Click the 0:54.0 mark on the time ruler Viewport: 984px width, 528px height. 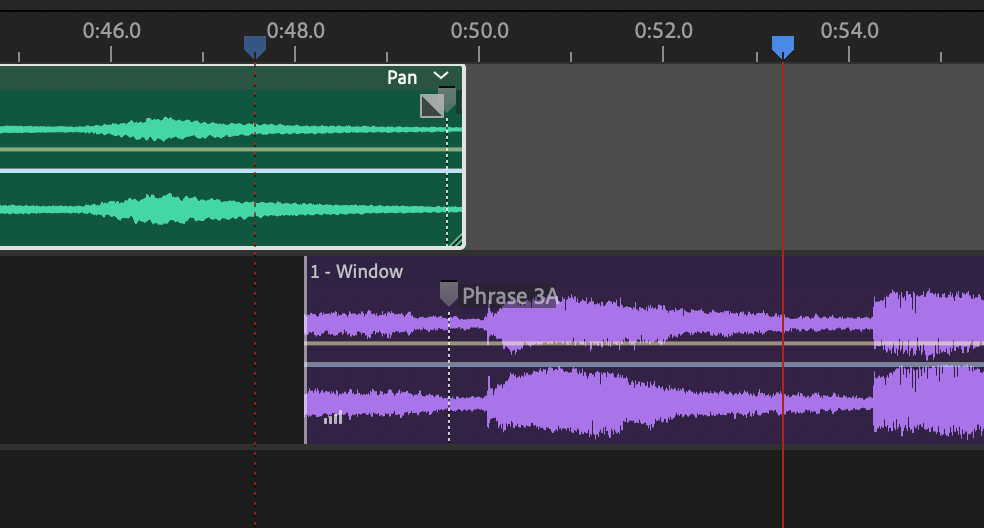tap(849, 31)
